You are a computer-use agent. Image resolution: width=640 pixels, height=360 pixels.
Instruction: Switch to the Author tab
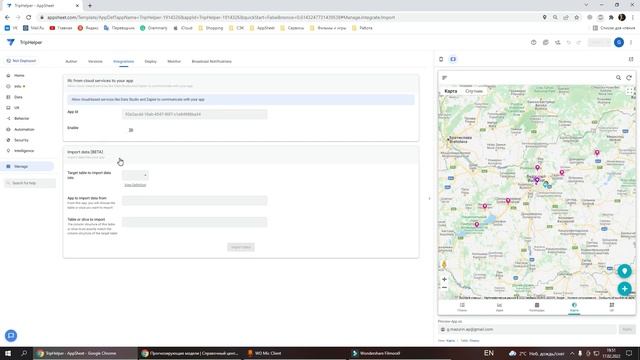(x=71, y=61)
